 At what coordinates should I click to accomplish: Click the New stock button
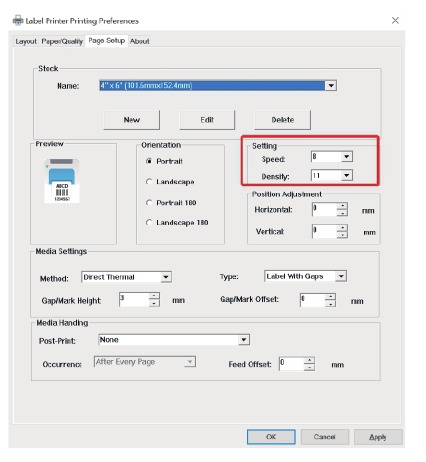[x=132, y=120]
